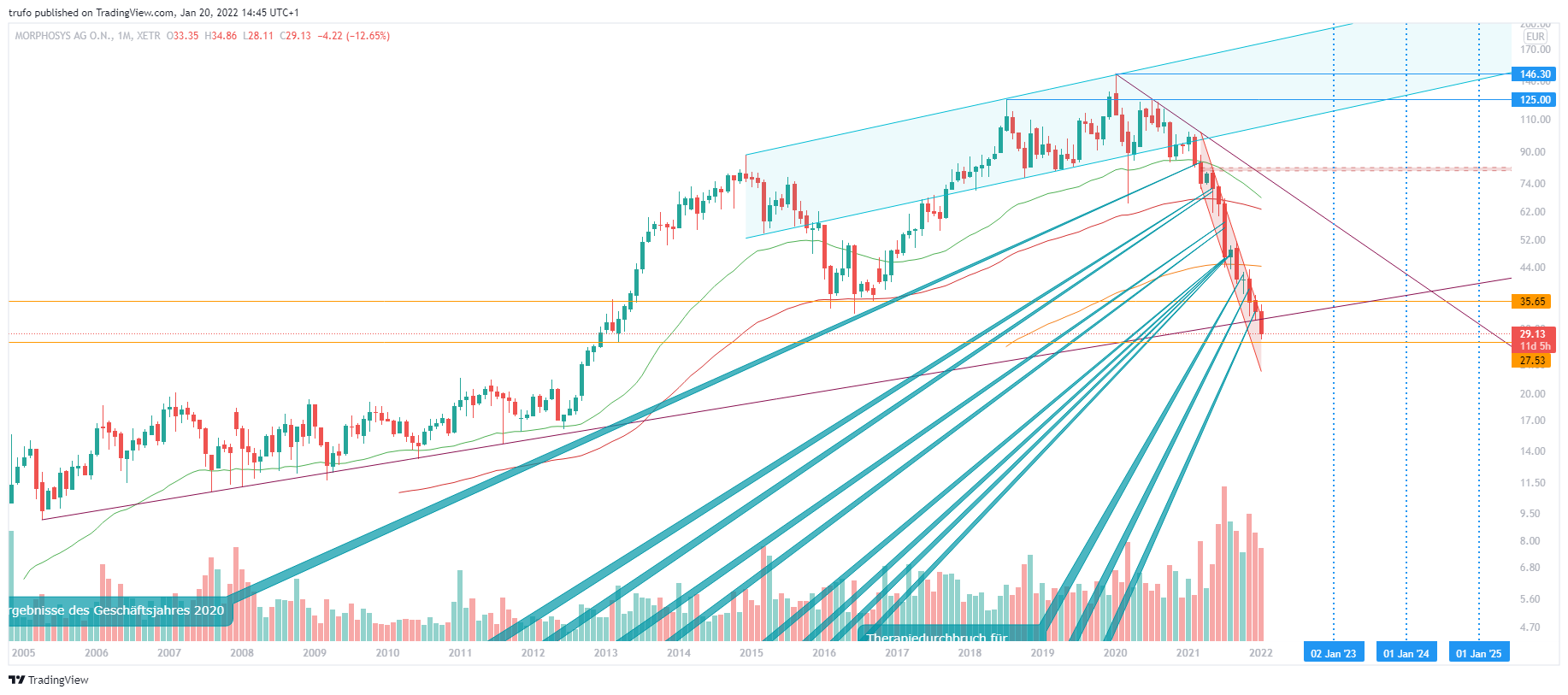Click the TradingView.com published header text
Screen dimensions: 1568x695
pyautogui.click(x=154, y=13)
